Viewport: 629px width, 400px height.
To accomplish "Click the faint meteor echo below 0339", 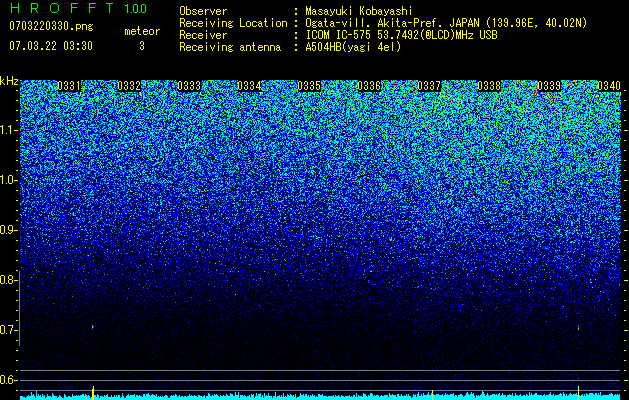I will click(578, 328).
